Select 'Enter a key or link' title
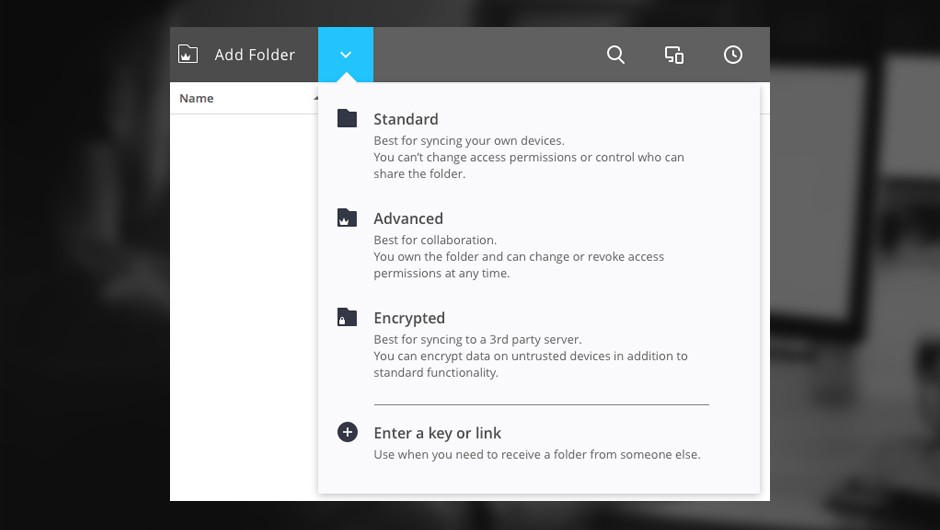 click(x=437, y=433)
